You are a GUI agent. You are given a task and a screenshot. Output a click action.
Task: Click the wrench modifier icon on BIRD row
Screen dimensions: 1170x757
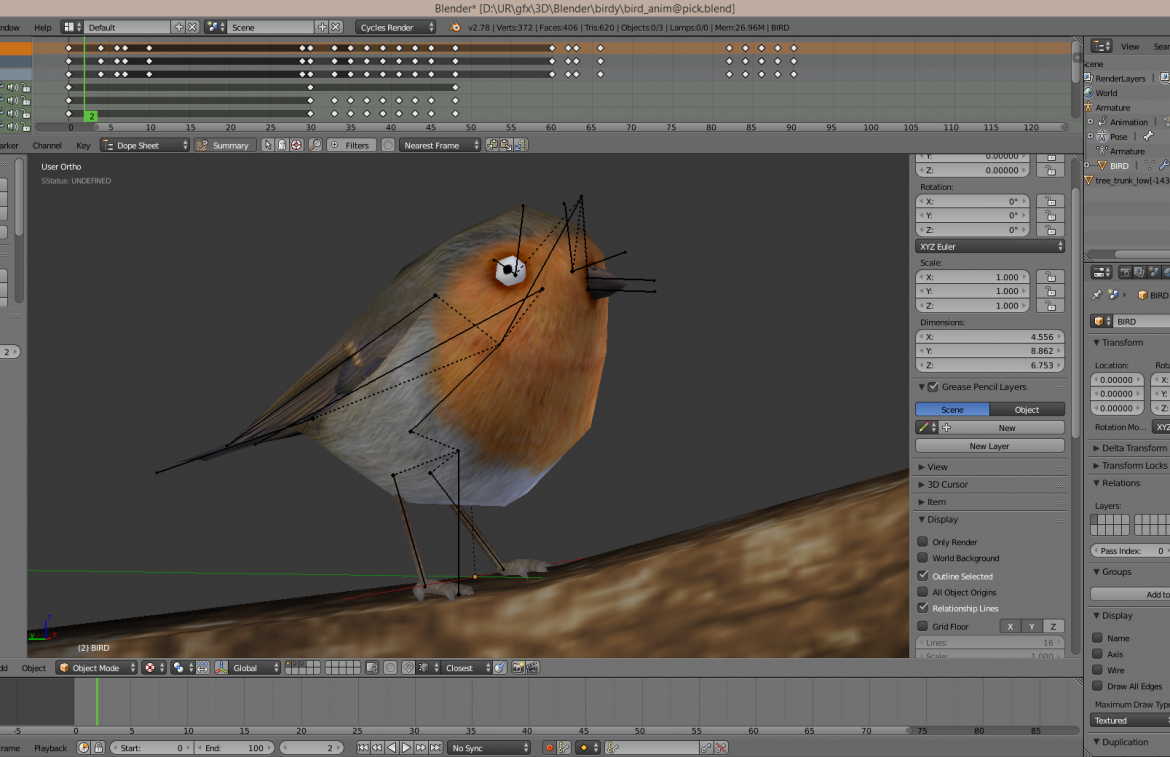pos(1163,166)
